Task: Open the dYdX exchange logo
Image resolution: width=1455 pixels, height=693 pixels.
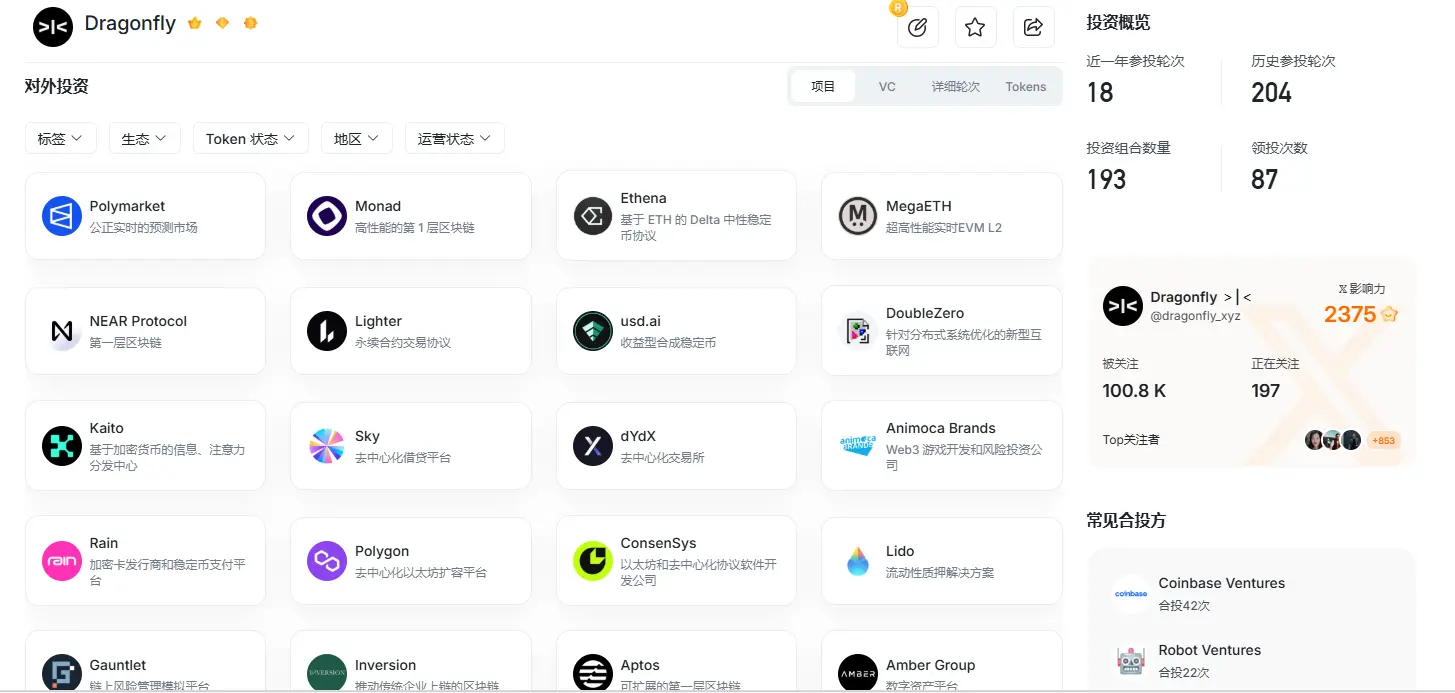Action: click(592, 446)
